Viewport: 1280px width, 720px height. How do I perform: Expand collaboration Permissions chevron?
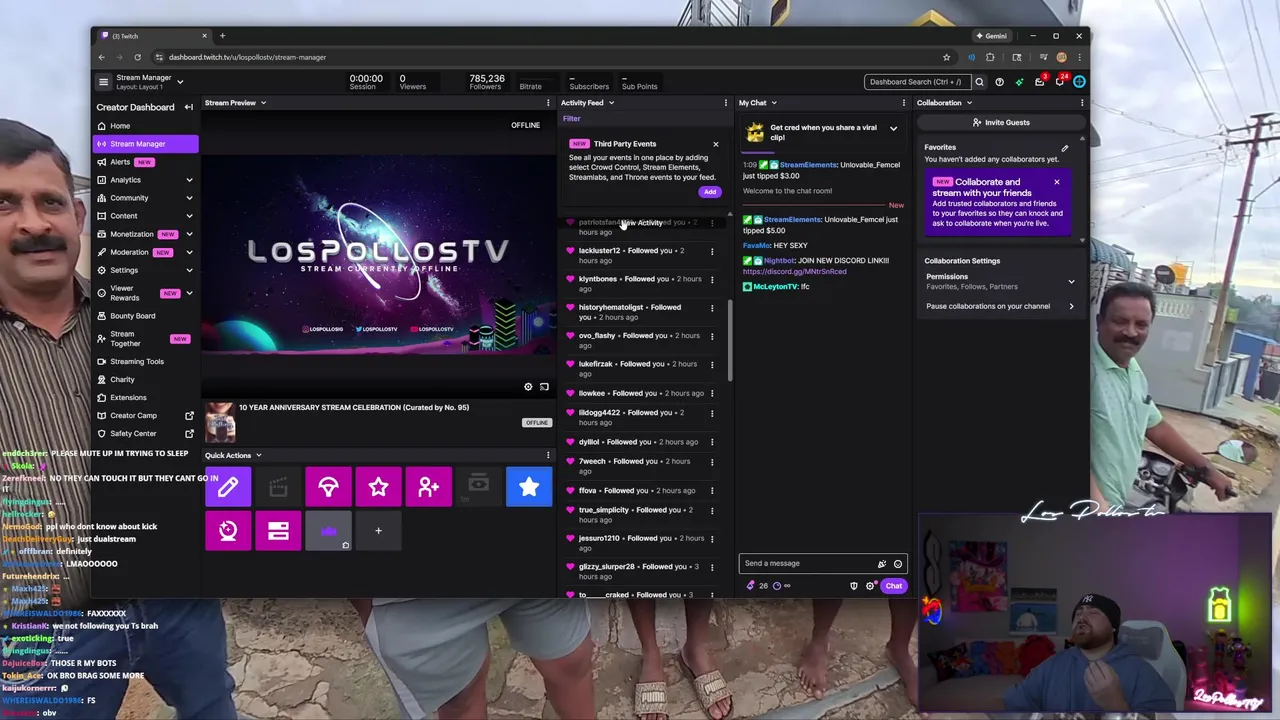pos(1071,282)
